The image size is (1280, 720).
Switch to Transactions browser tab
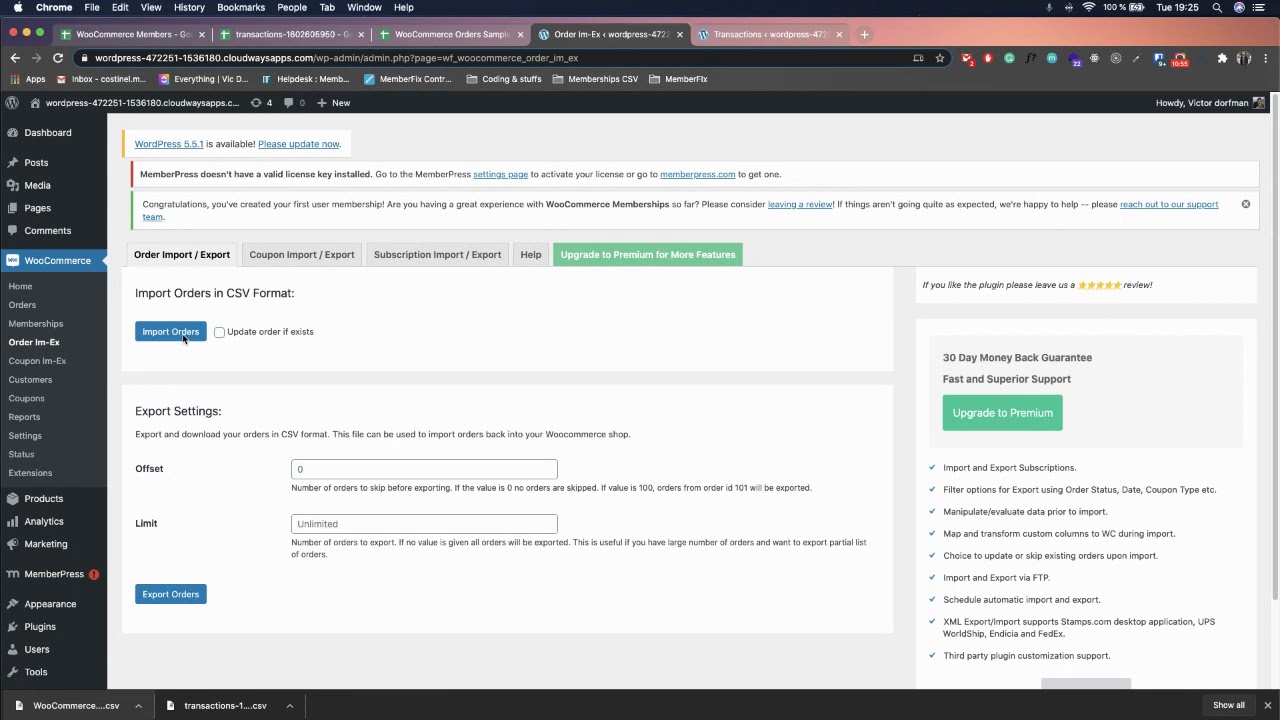point(770,34)
